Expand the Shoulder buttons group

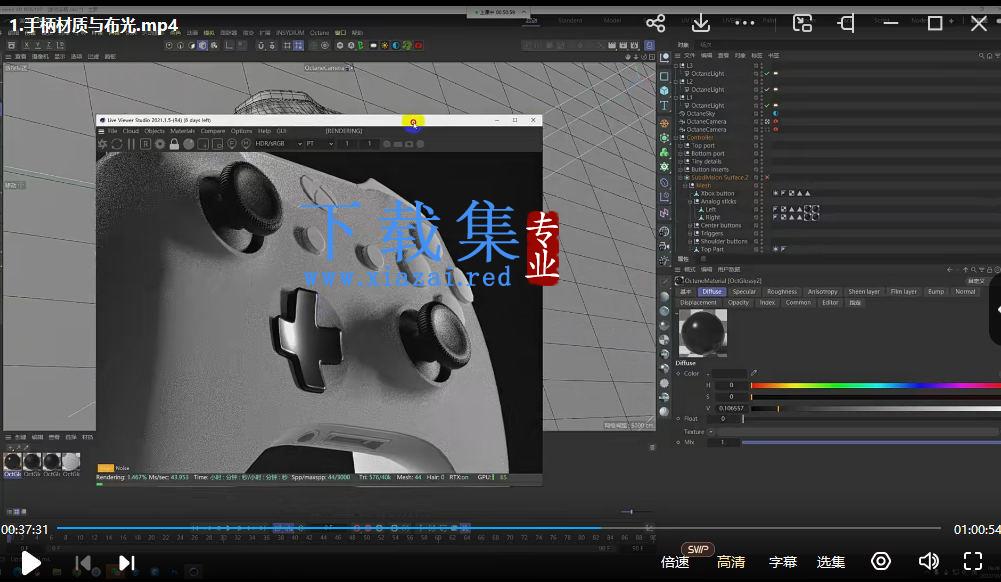click(689, 241)
